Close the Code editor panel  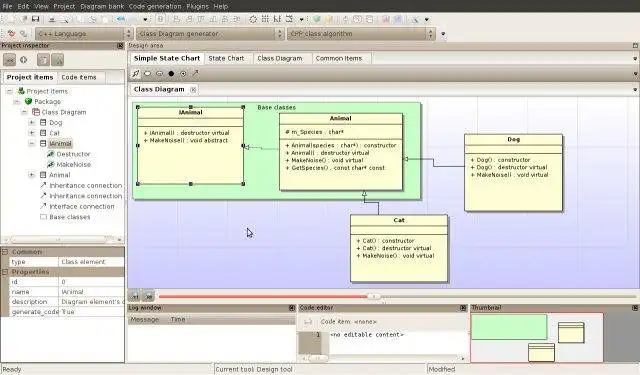click(463, 308)
